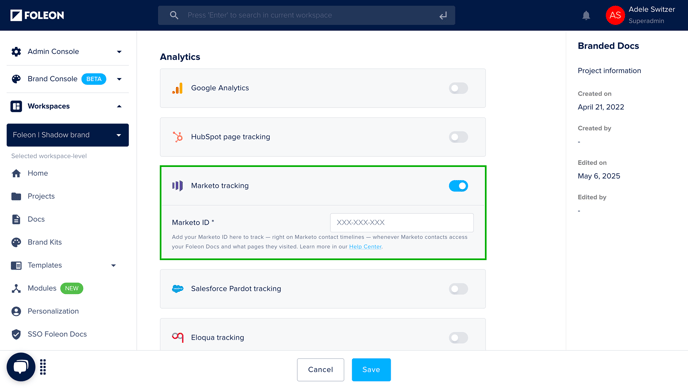Image resolution: width=688 pixels, height=389 pixels.
Task: Enable HubSpot page tracking toggle
Action: tap(458, 137)
